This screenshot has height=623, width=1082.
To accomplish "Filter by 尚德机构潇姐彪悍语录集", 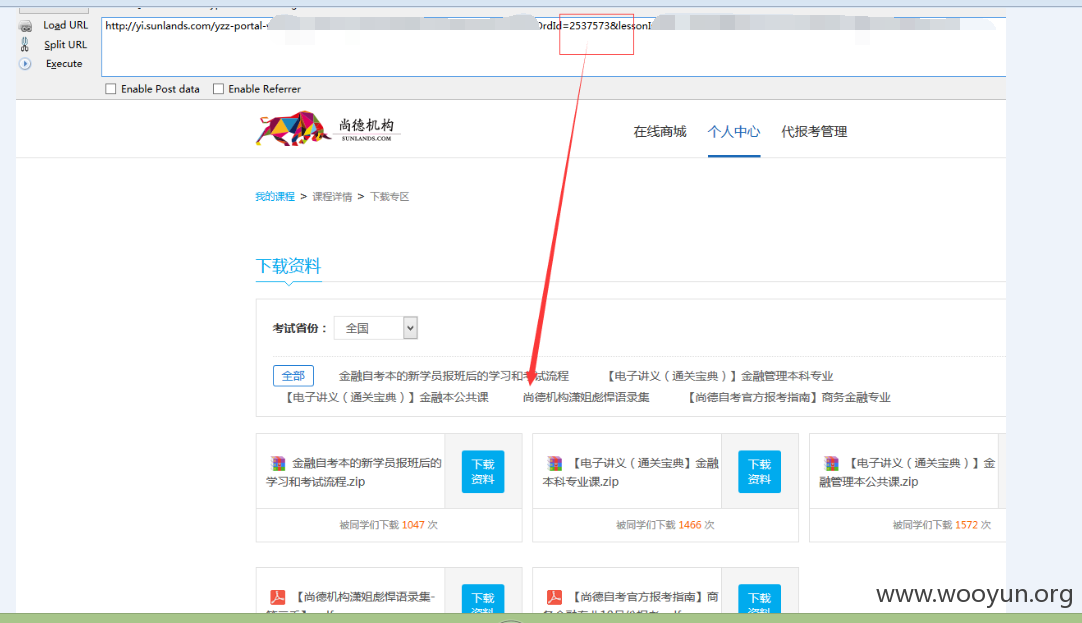I will tap(586, 397).
